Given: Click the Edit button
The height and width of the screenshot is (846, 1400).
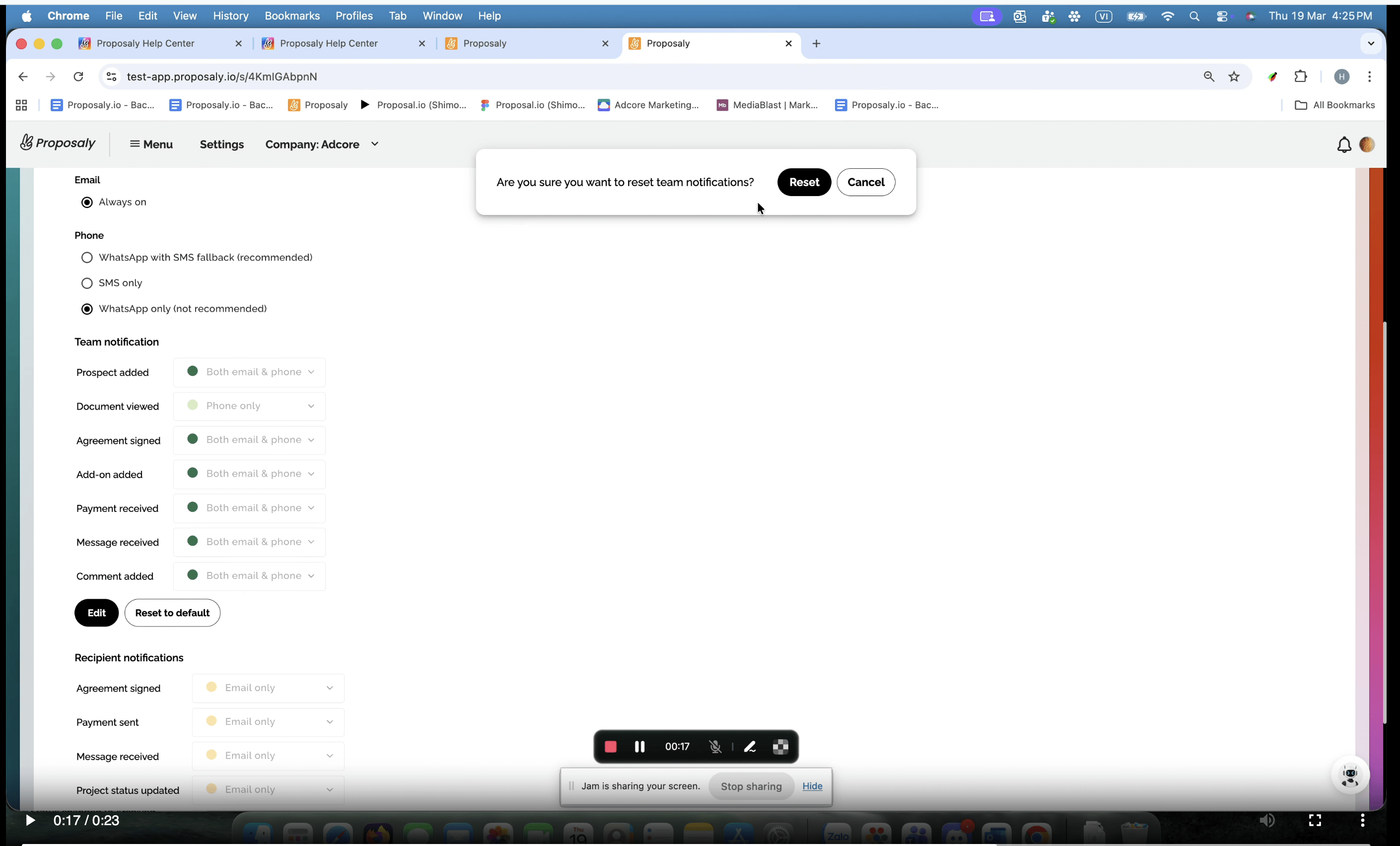Looking at the screenshot, I should click(97, 613).
